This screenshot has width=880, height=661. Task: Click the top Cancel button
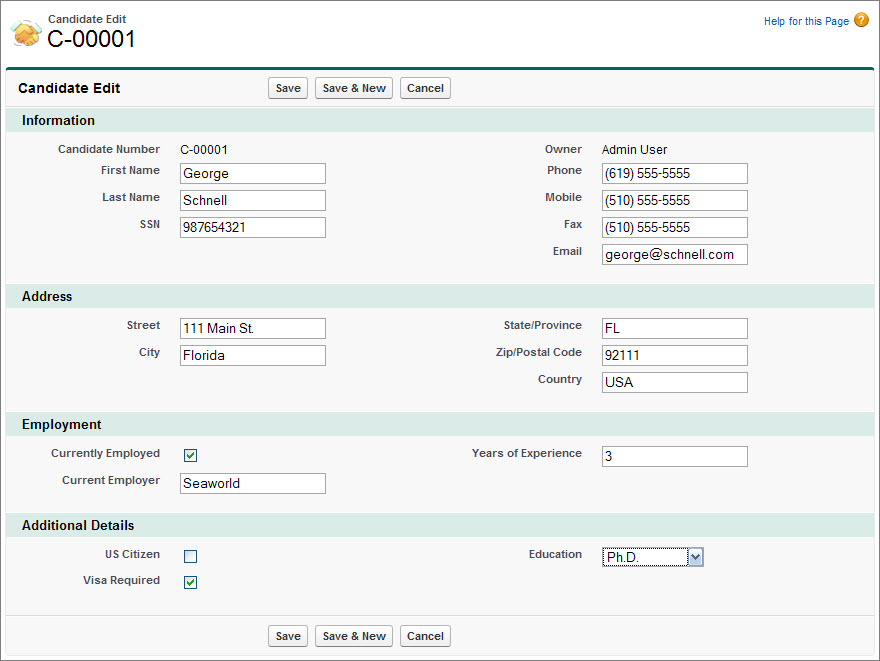425,88
